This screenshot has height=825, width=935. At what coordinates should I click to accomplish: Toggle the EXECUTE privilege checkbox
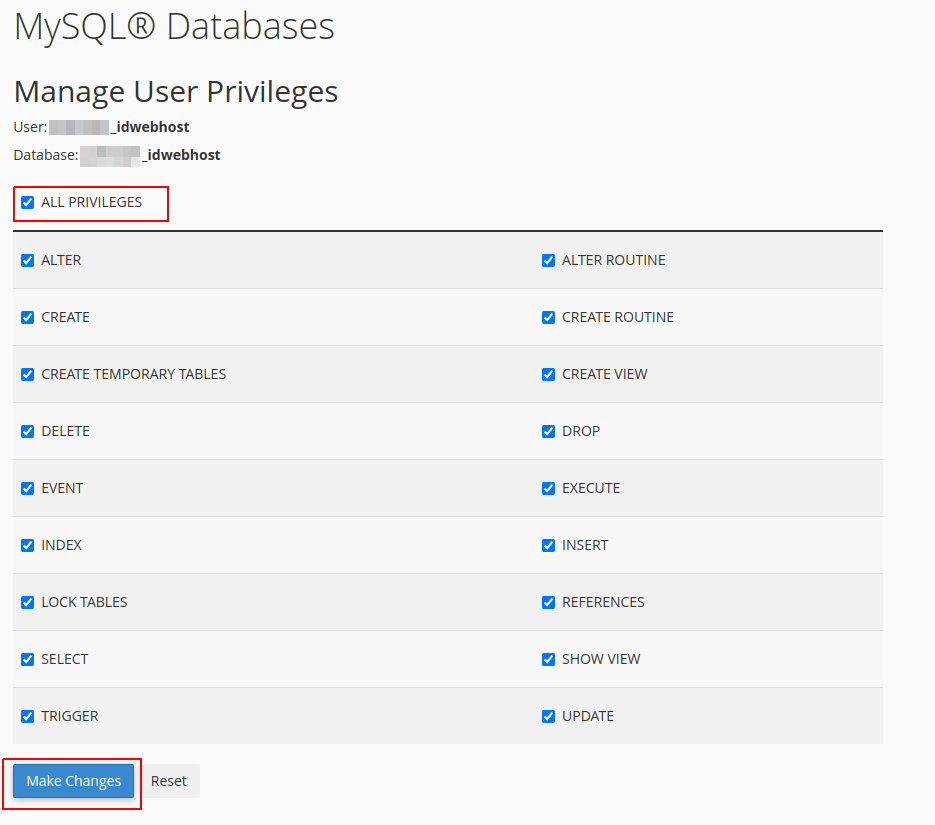pyautogui.click(x=549, y=488)
